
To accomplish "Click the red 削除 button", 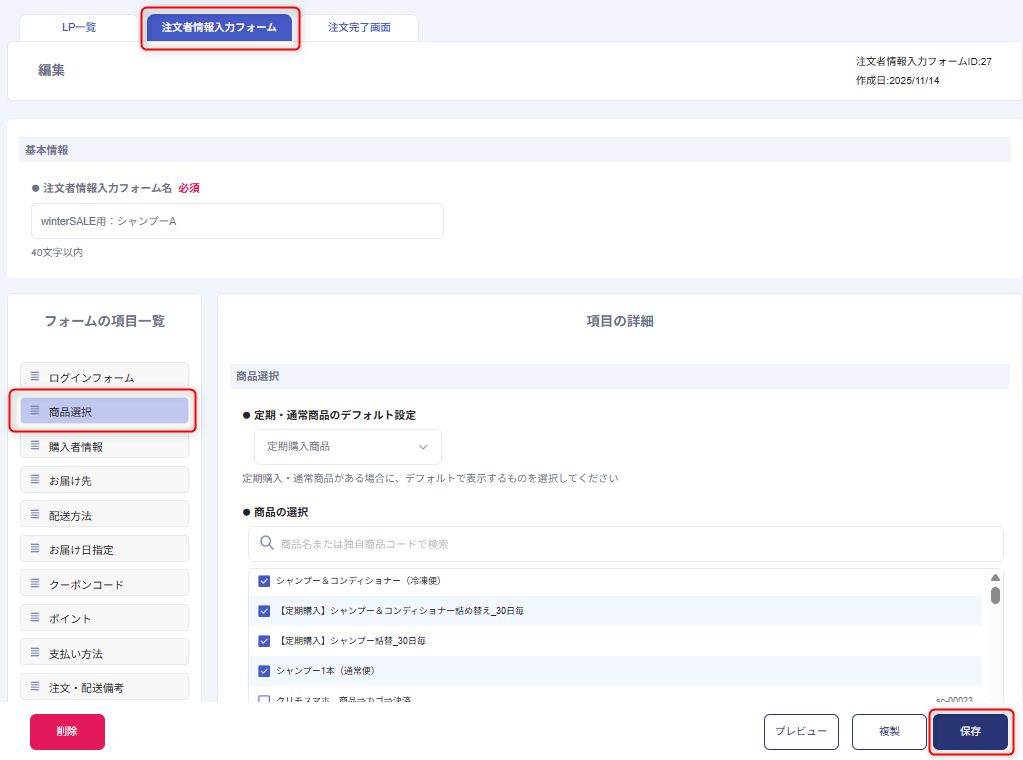I will [67, 731].
